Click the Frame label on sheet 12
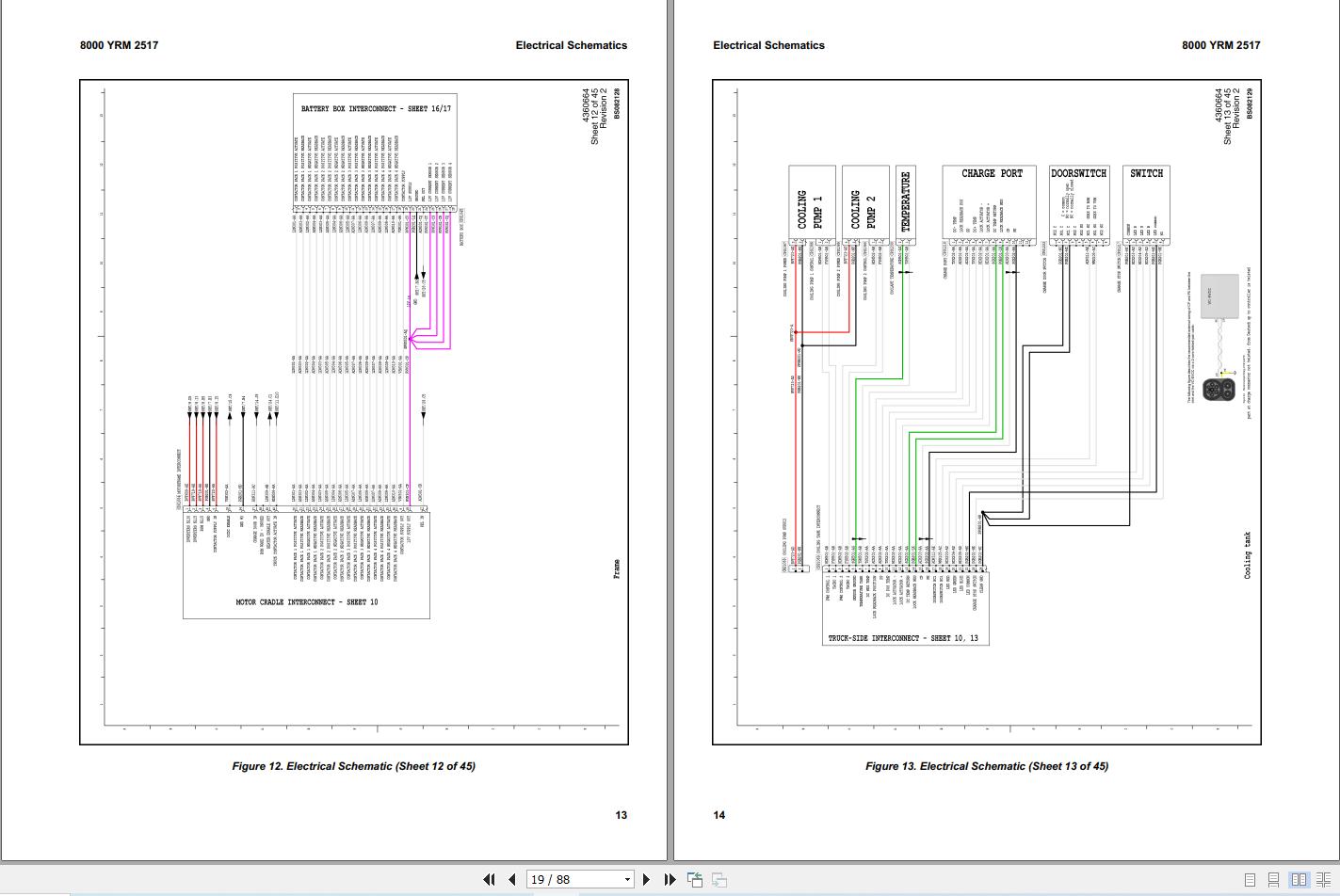The image size is (1340, 896). tap(617, 569)
